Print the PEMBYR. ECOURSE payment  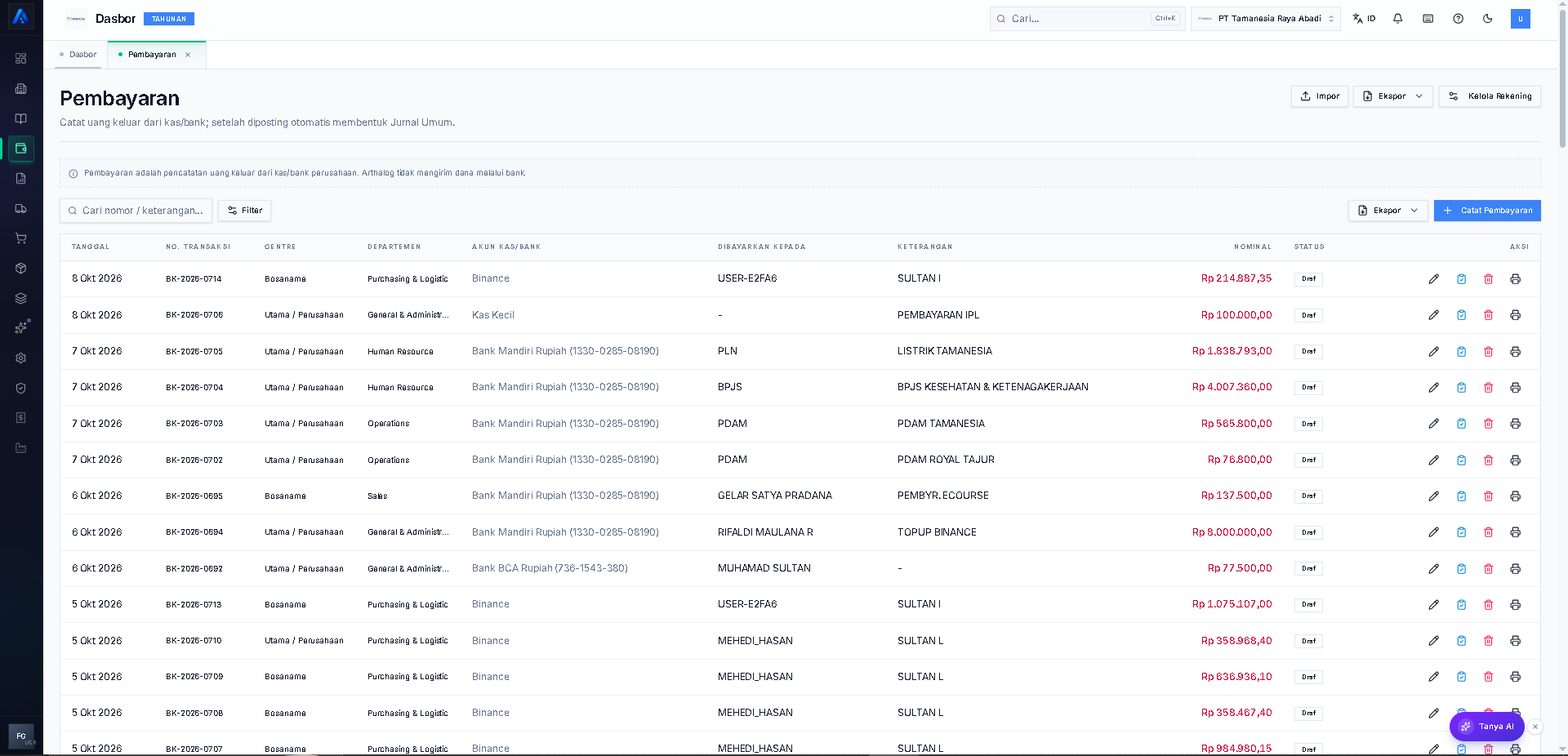point(1515,496)
